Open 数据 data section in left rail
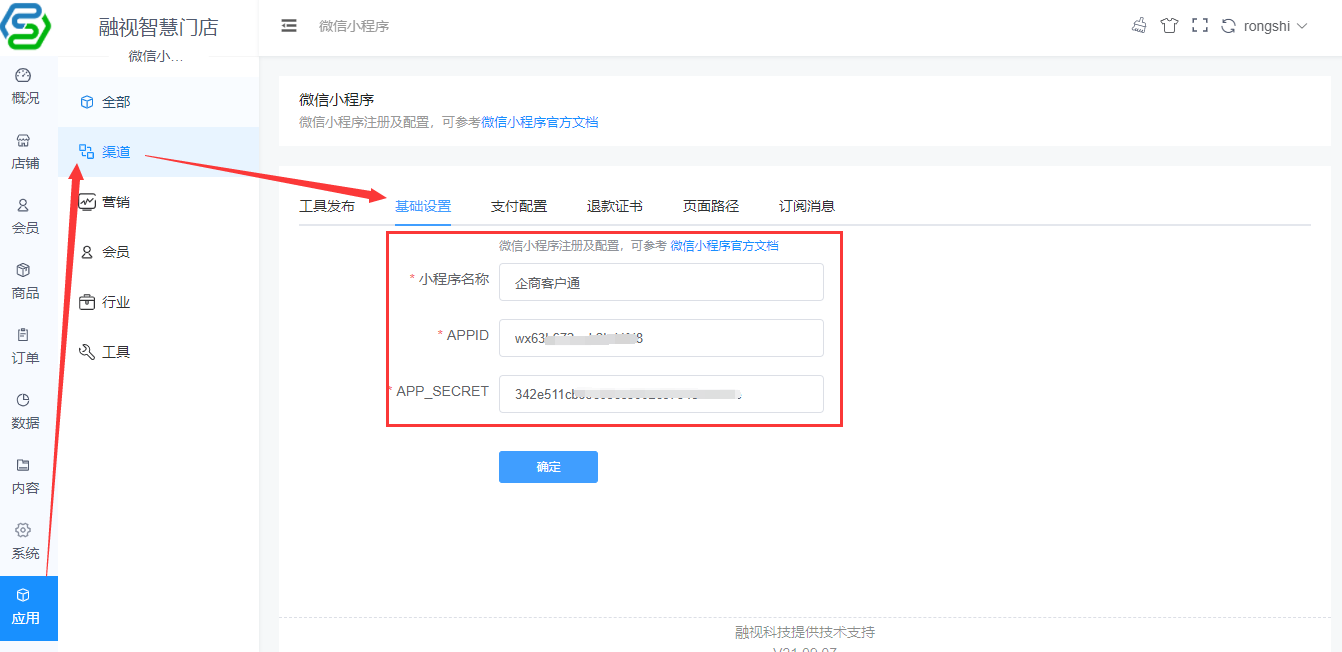Viewport: 1342px width, 652px height. [x=25, y=411]
